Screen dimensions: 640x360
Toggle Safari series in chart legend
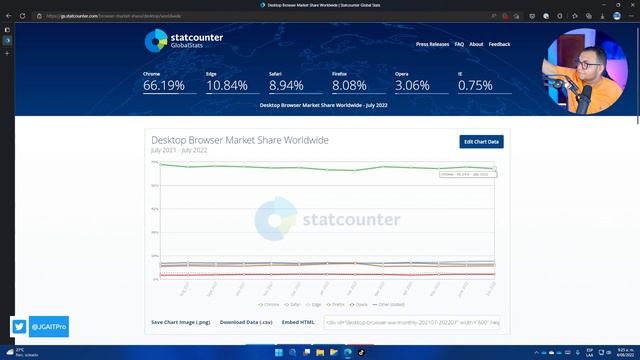[x=292, y=304]
